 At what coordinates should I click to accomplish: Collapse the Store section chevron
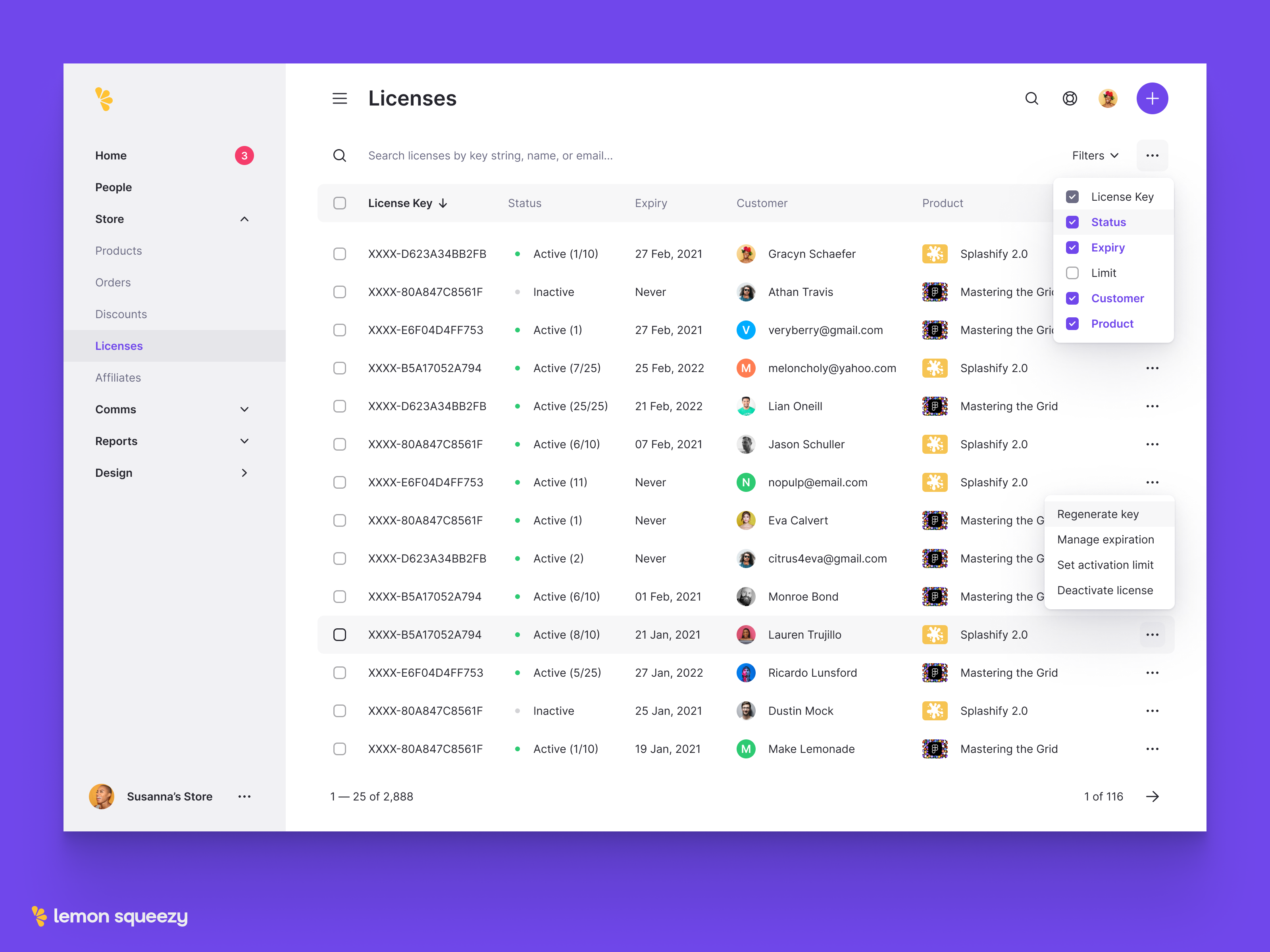click(x=244, y=219)
